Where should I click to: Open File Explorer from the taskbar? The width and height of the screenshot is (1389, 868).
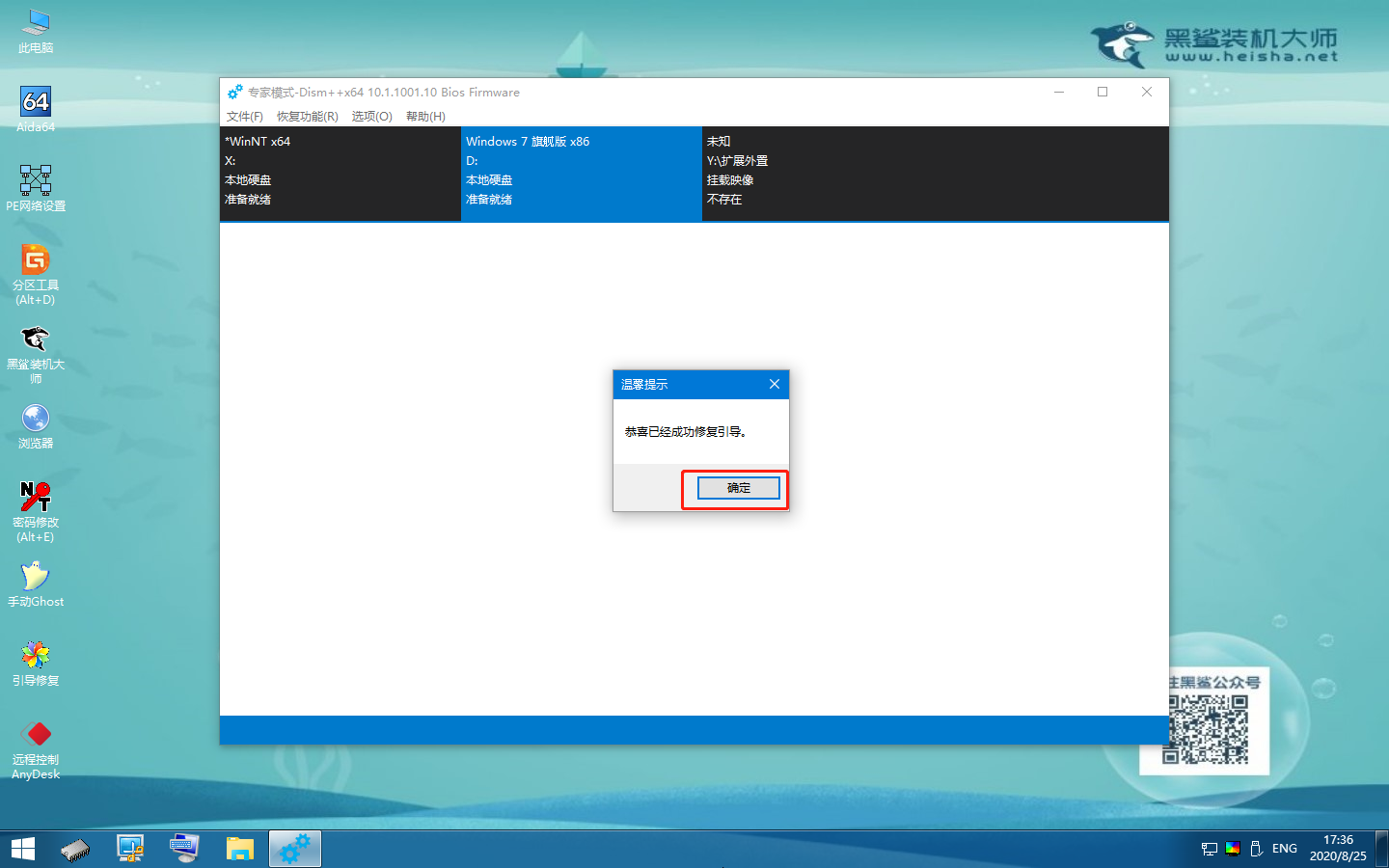coord(239,849)
